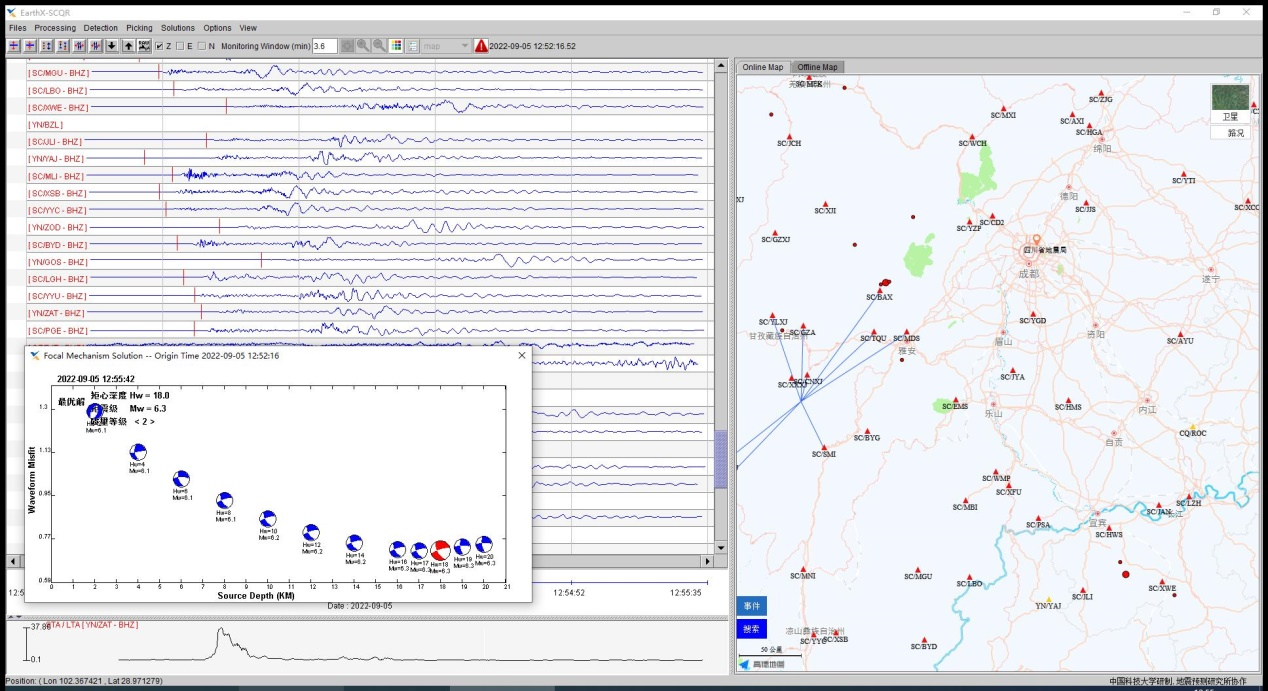
Task: Click the Position Lon/Lat status bar text
Action: (x=84, y=681)
